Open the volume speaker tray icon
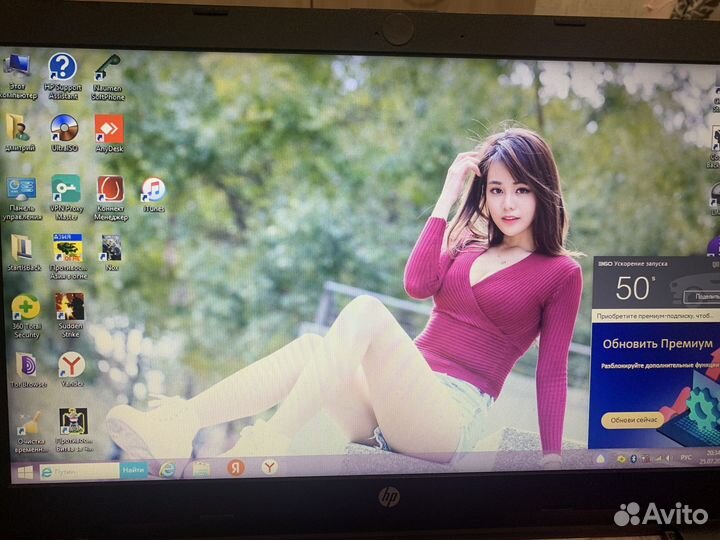This screenshot has height=540, width=720. (668, 458)
